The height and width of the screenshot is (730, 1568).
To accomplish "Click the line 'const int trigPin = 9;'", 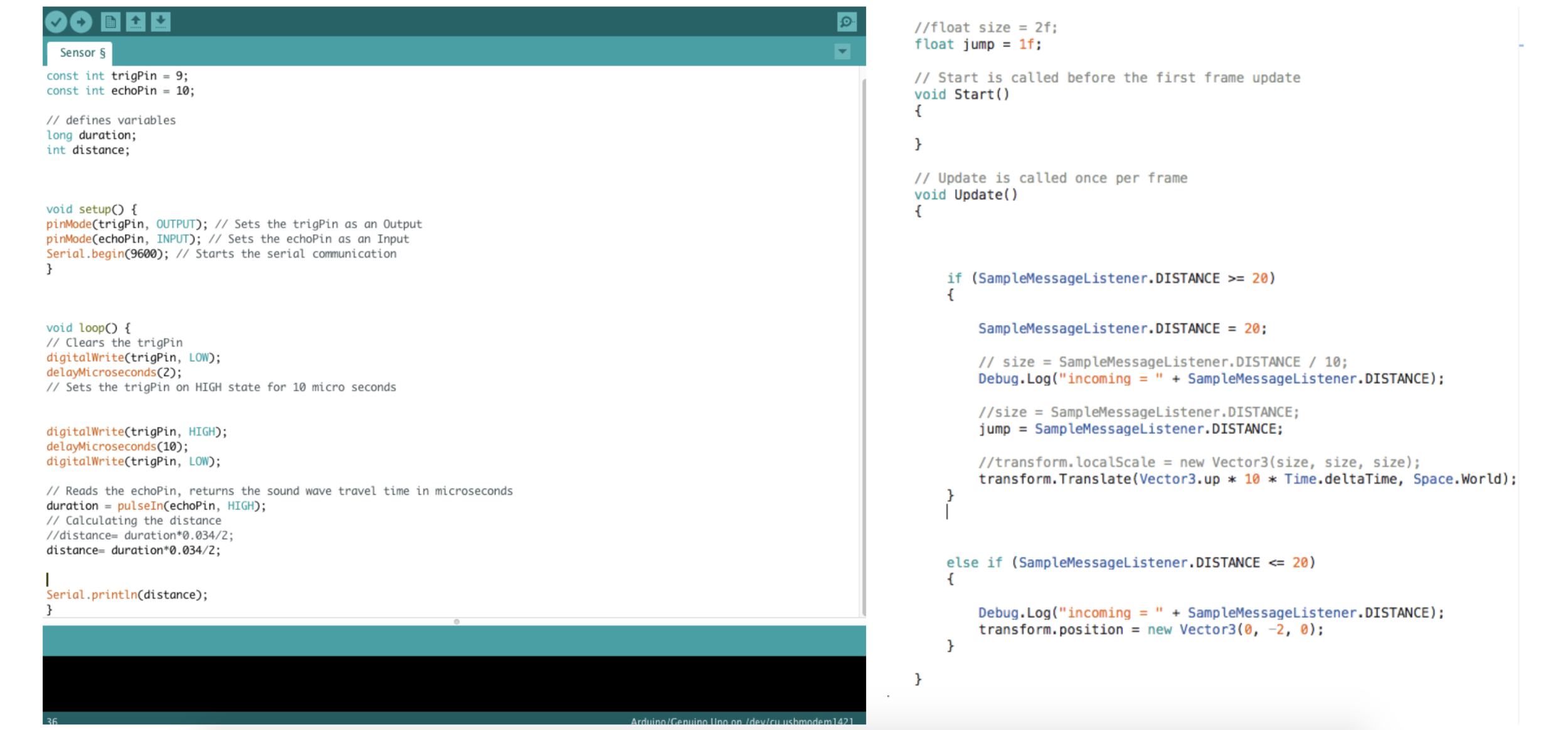I will pyautogui.click(x=117, y=76).
